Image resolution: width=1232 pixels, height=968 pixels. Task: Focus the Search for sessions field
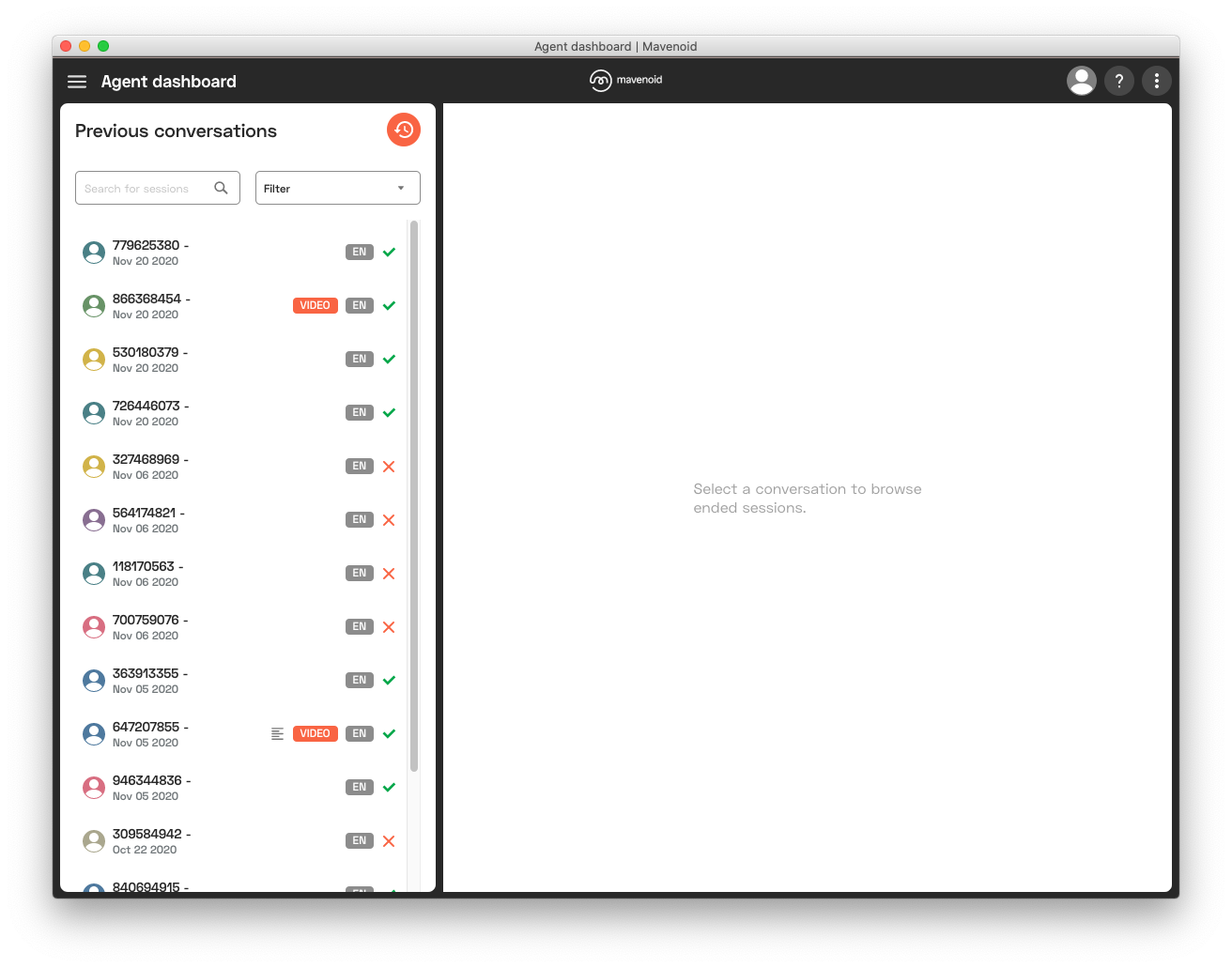click(146, 188)
